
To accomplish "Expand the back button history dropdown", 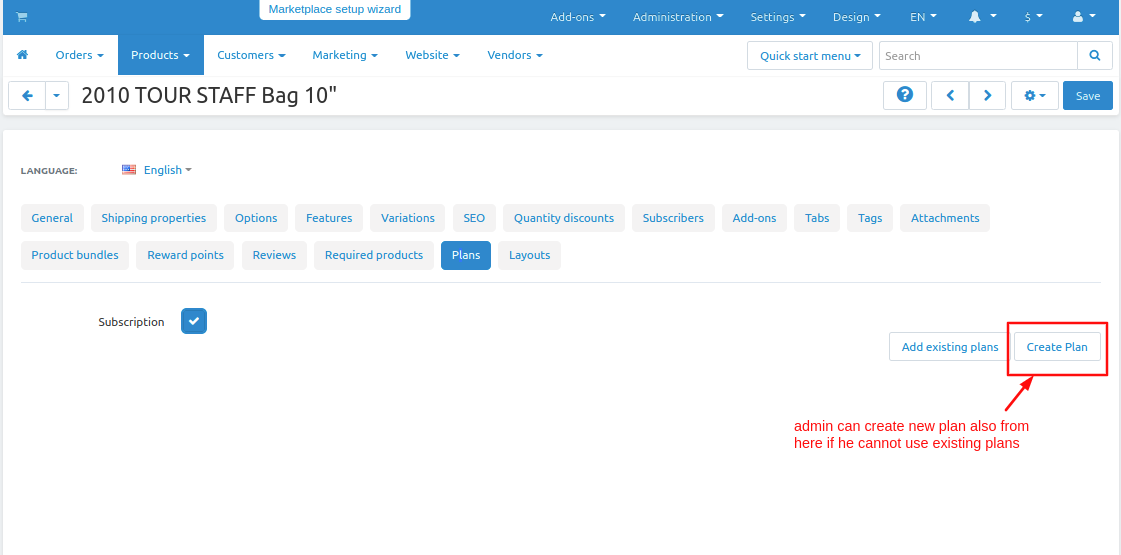I will 57,95.
